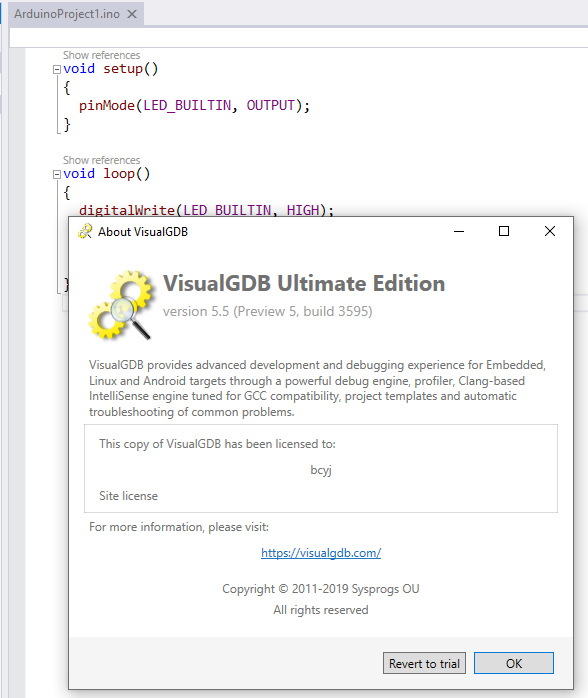
Task: Confirm the About dialog with OK
Action: click(x=514, y=663)
